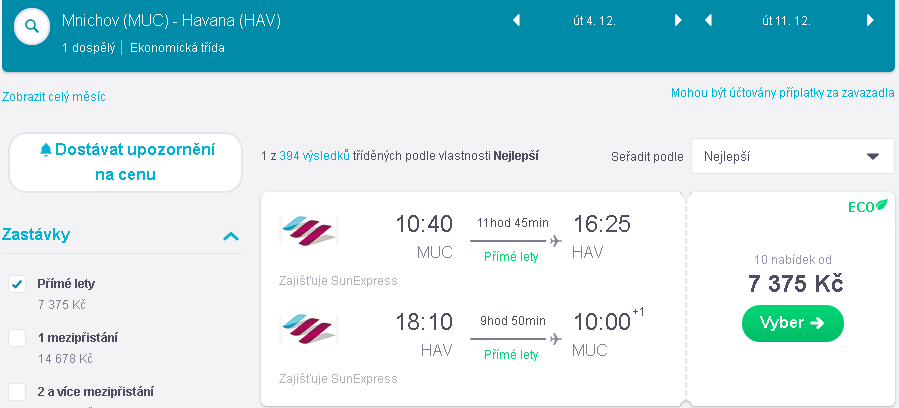The height and width of the screenshot is (408, 899).
Task: Click the outbound Eurowings airline logo
Action: click(x=309, y=231)
